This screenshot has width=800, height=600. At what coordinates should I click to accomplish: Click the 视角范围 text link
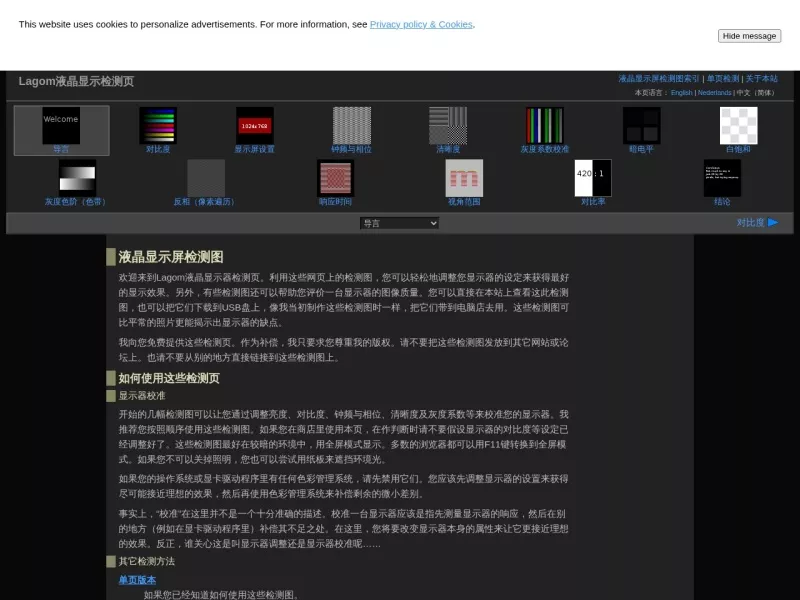[x=464, y=202]
